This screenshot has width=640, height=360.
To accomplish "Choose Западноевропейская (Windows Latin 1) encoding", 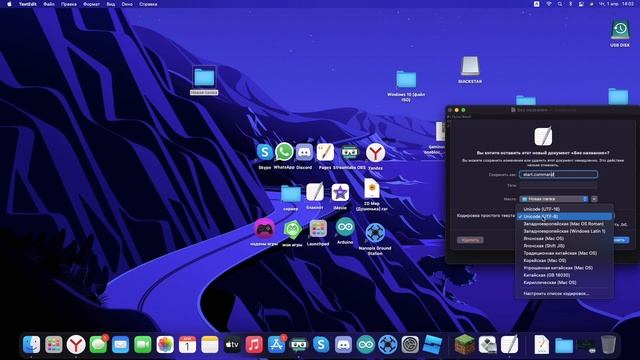I will 564,231.
